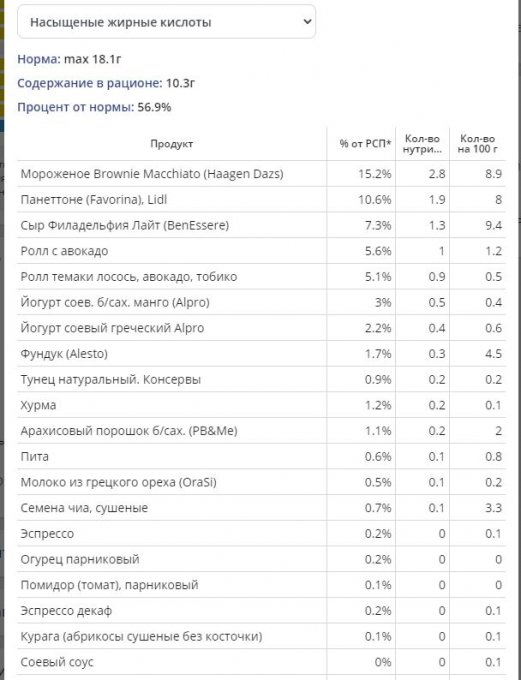Screen dimensions: 521x680
Task: Click the dropdown chevron arrow icon
Action: tap(307, 21)
